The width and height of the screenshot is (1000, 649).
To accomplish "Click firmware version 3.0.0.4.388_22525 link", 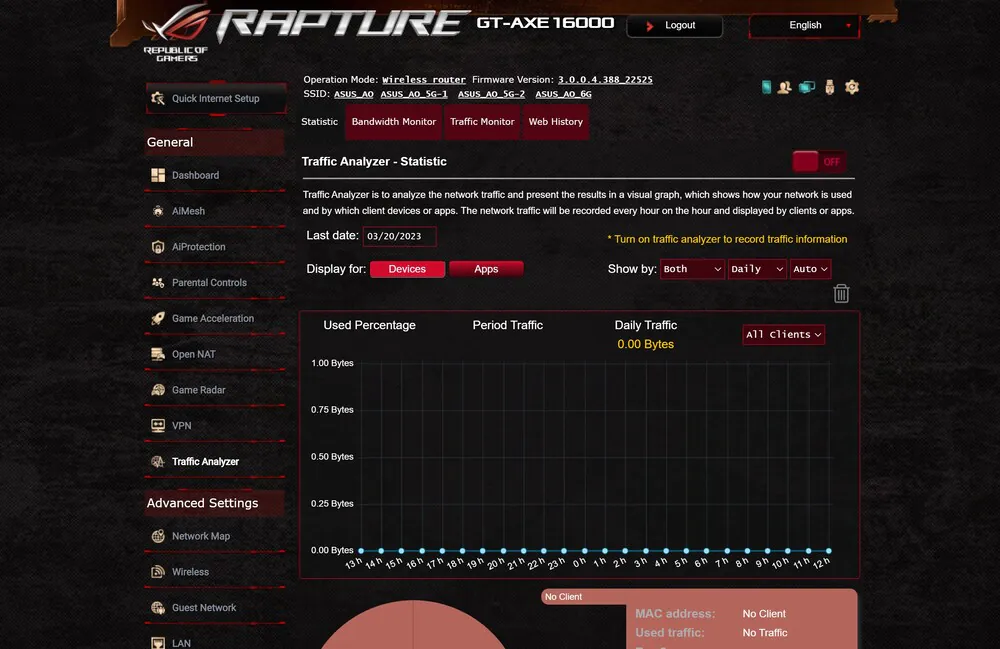I will click(x=605, y=80).
